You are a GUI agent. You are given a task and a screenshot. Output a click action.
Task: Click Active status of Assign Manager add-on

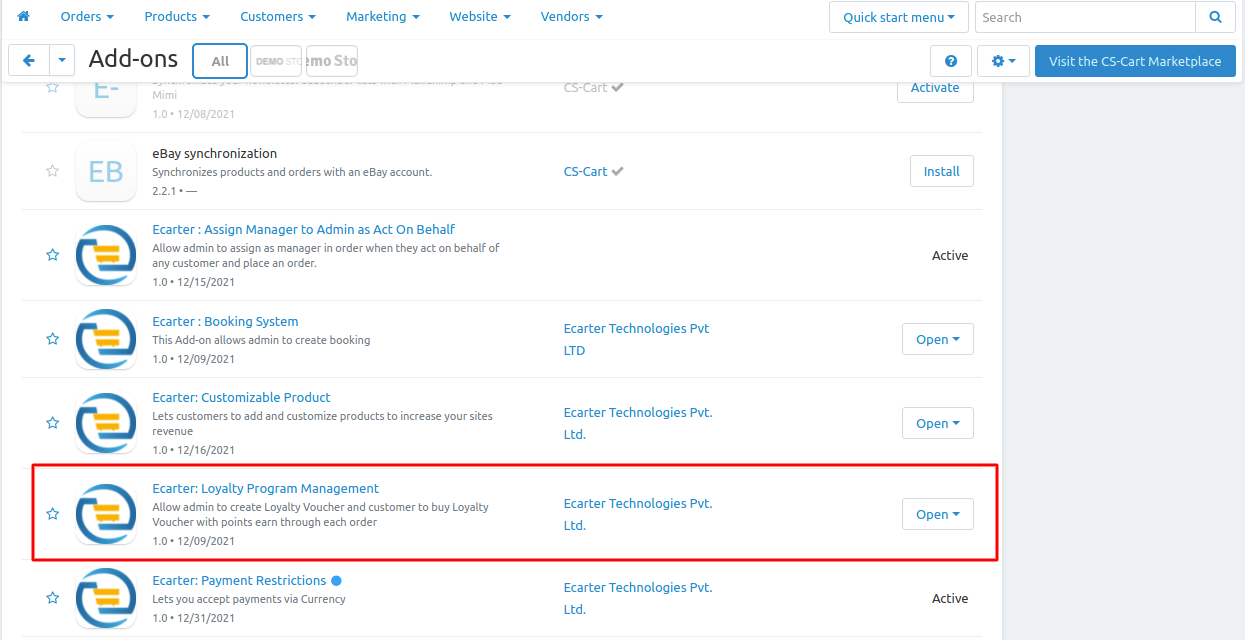click(x=950, y=255)
